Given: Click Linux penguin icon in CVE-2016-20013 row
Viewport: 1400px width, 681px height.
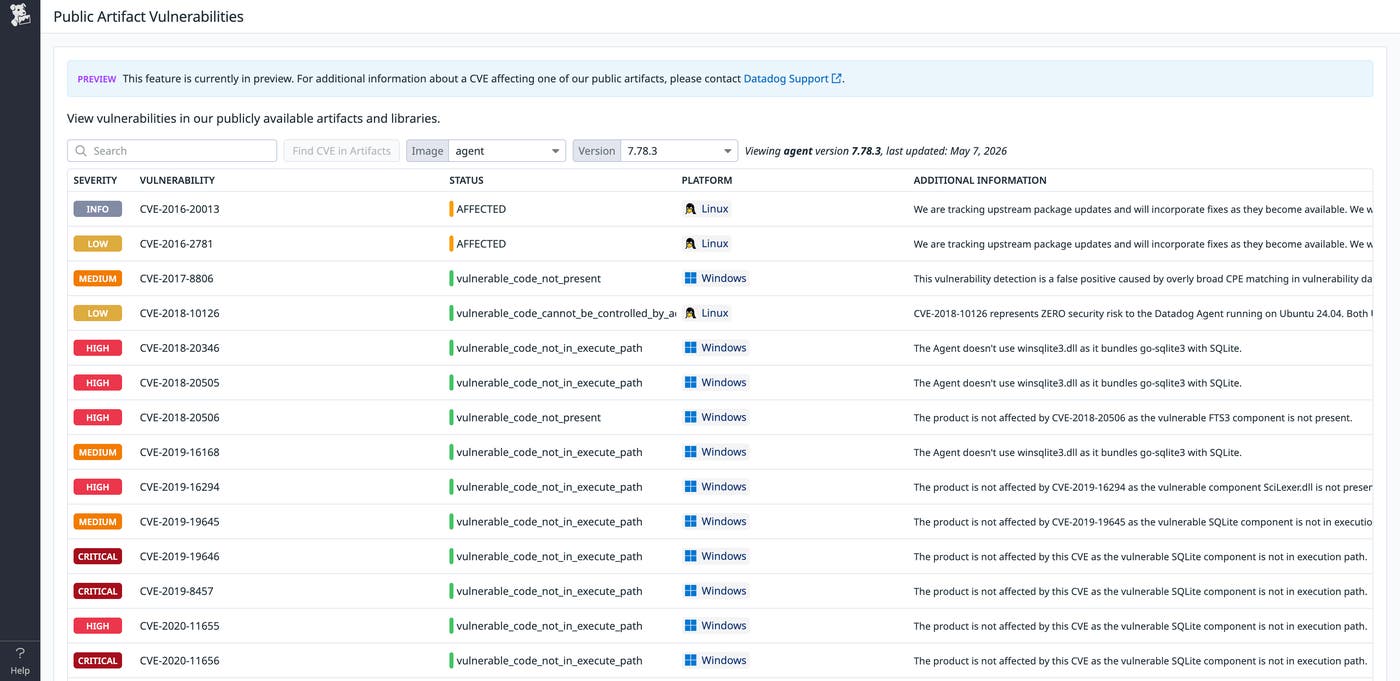Looking at the screenshot, I should pos(690,209).
